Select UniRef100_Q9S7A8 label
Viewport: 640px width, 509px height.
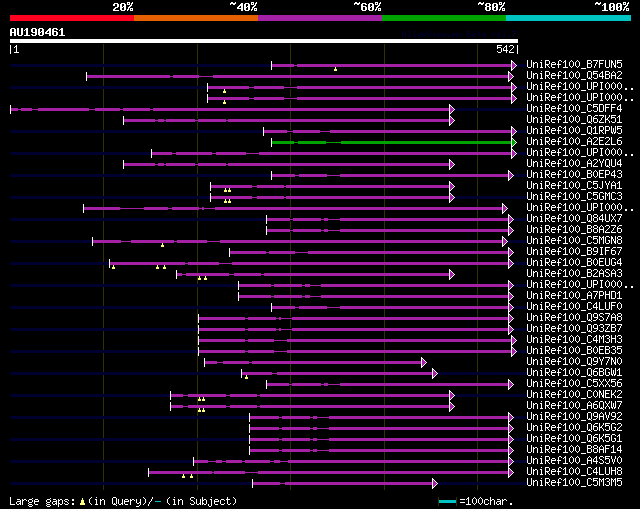(574, 318)
